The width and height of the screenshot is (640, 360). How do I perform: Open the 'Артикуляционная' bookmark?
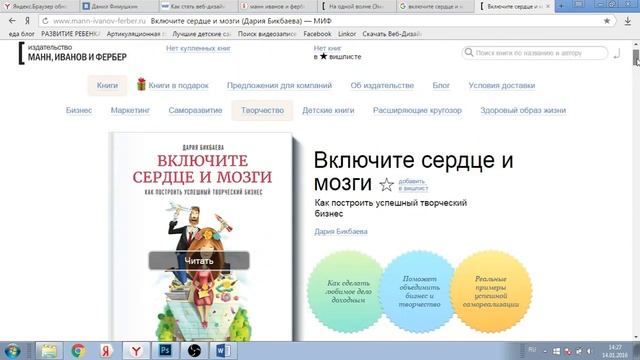[136, 34]
